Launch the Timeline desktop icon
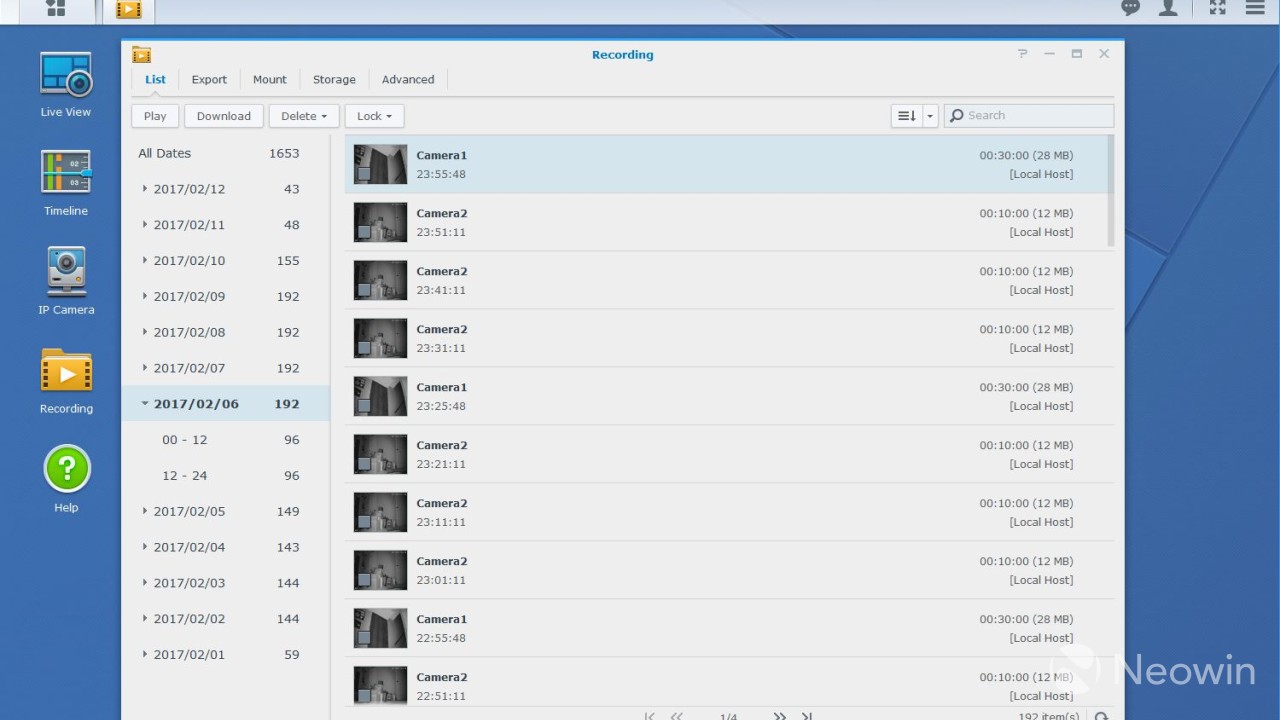Image resolution: width=1280 pixels, height=720 pixels. point(66,173)
